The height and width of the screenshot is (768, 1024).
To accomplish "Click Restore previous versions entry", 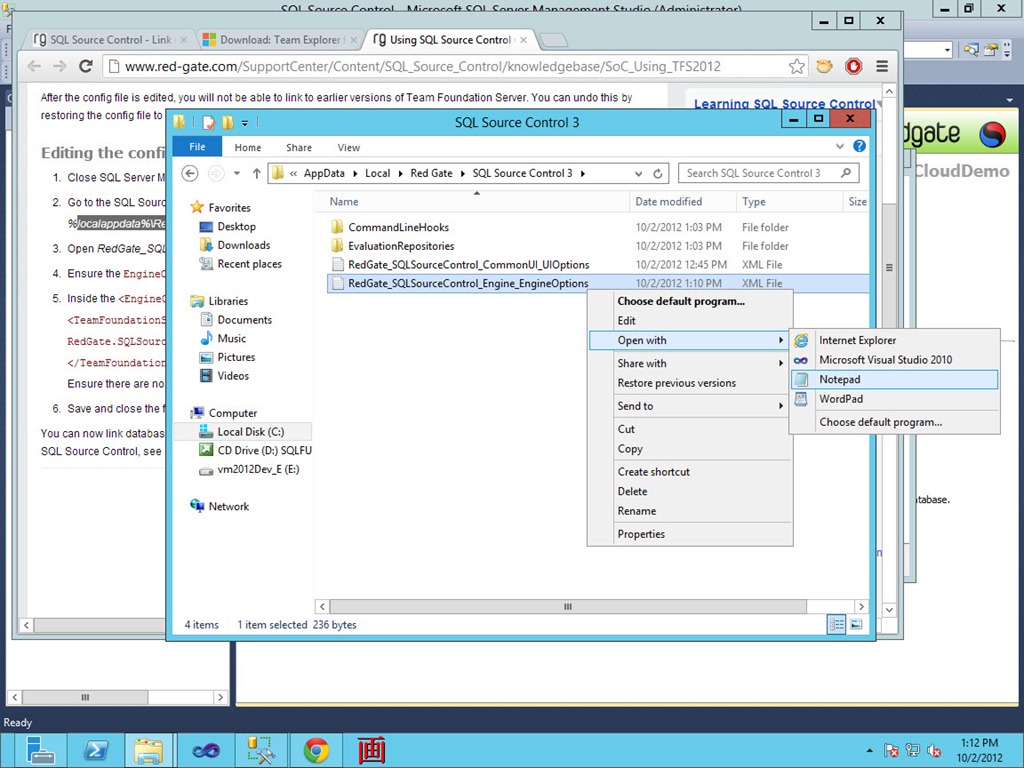I will click(x=690, y=383).
